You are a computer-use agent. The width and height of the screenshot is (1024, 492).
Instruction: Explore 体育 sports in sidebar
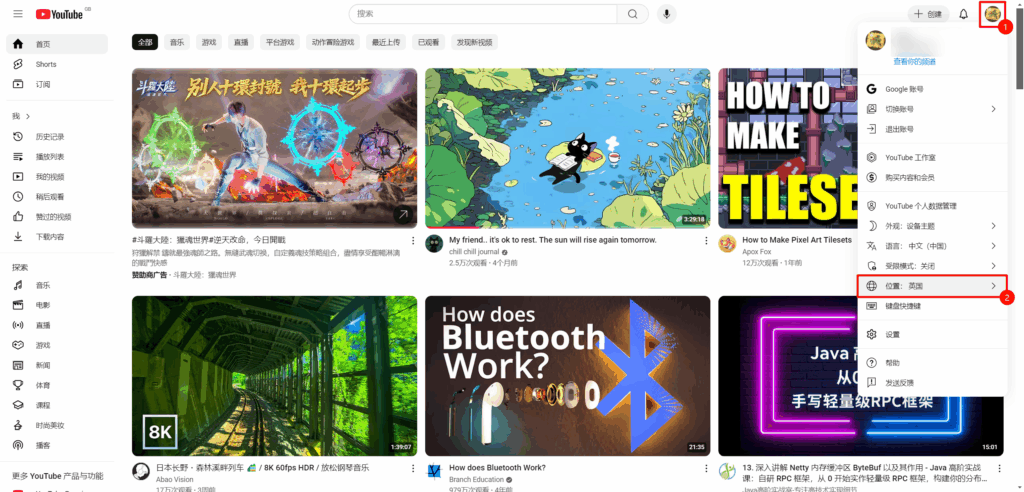click(x=57, y=385)
